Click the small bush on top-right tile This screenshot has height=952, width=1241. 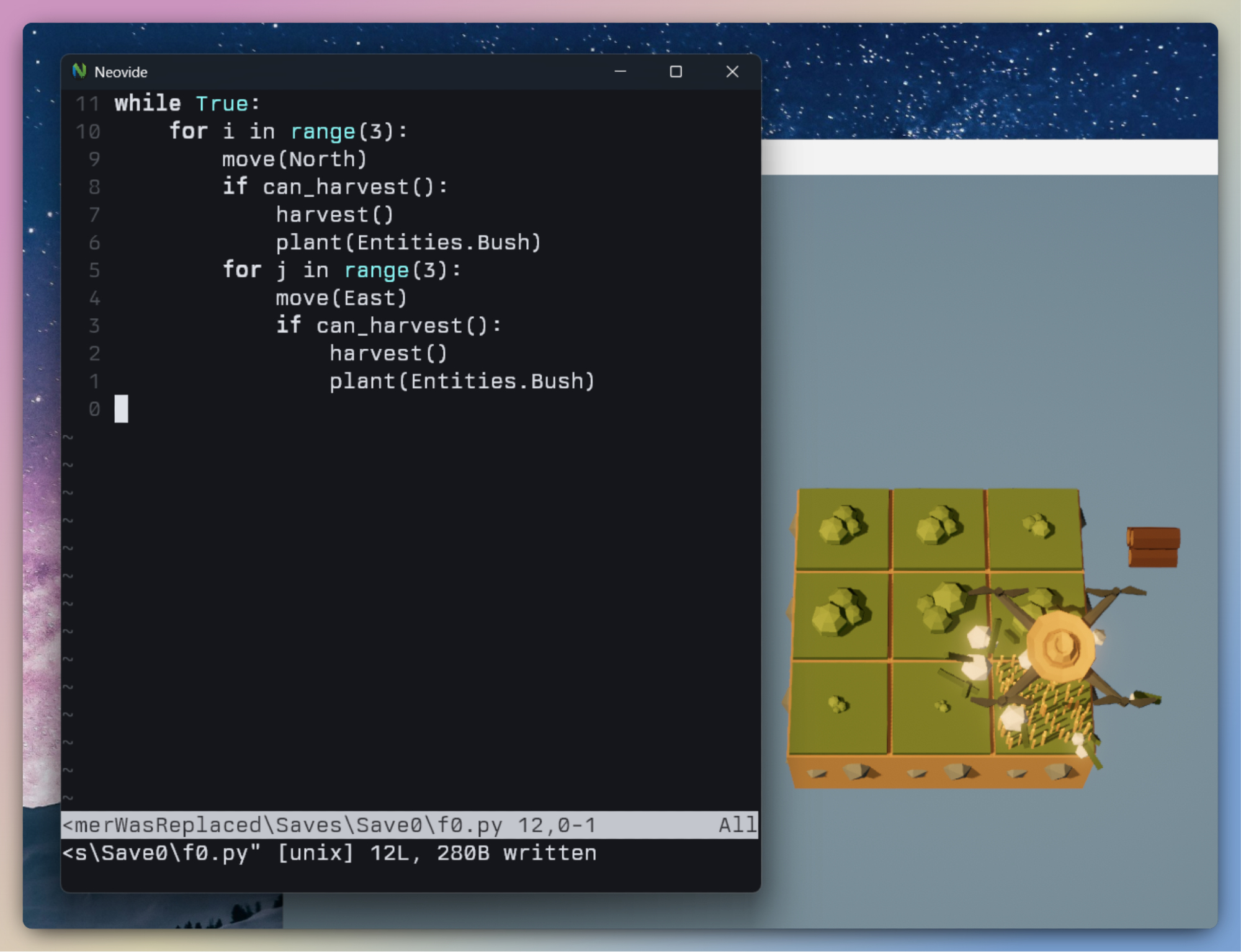pyautogui.click(x=1037, y=525)
